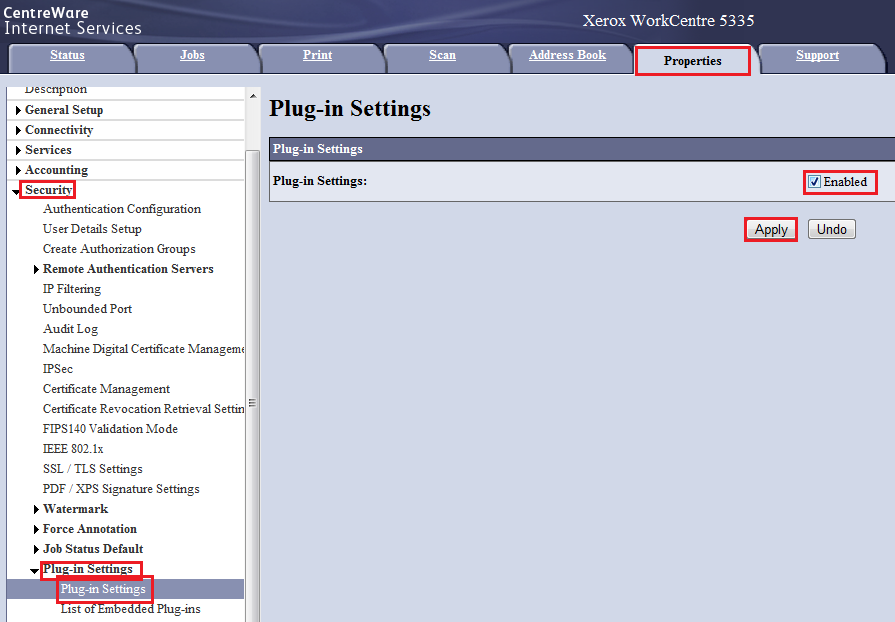This screenshot has height=622, width=895.
Task: Go to the Support tab
Action: tap(817, 56)
